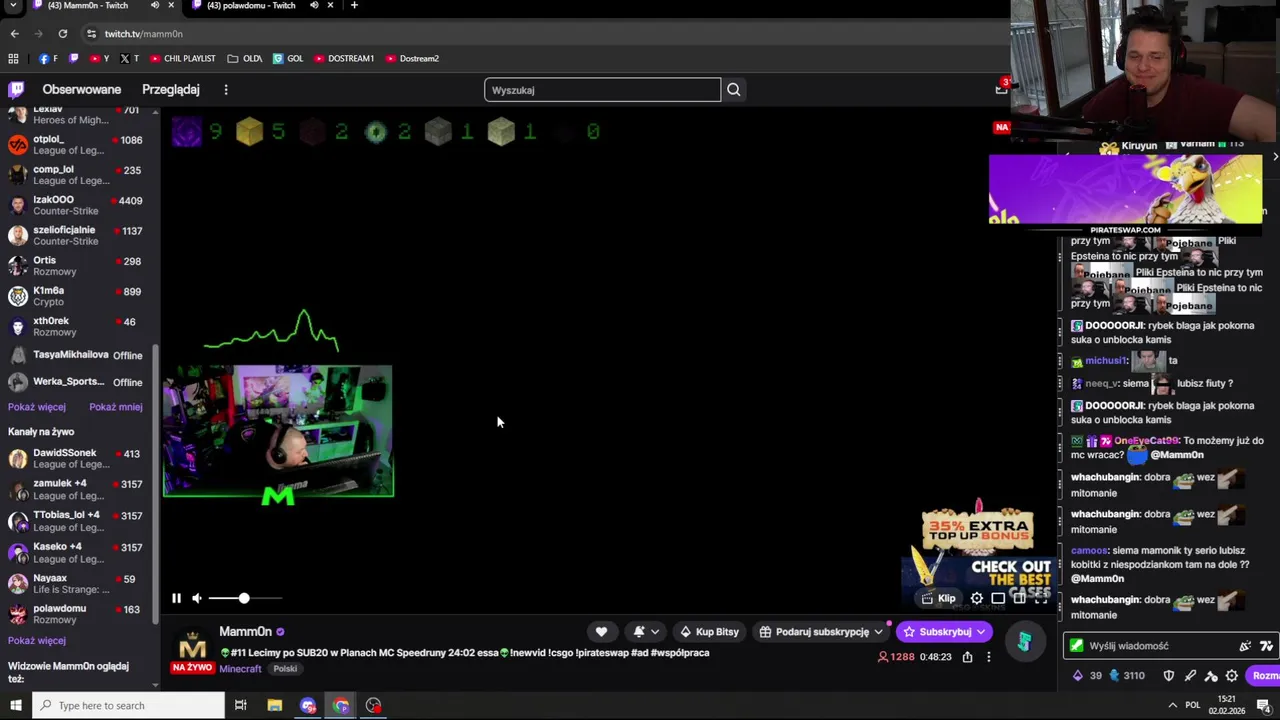This screenshot has width=1280, height=720.
Task: Switch to the Mamm0n - Twitch tab
Action: click(x=88, y=6)
